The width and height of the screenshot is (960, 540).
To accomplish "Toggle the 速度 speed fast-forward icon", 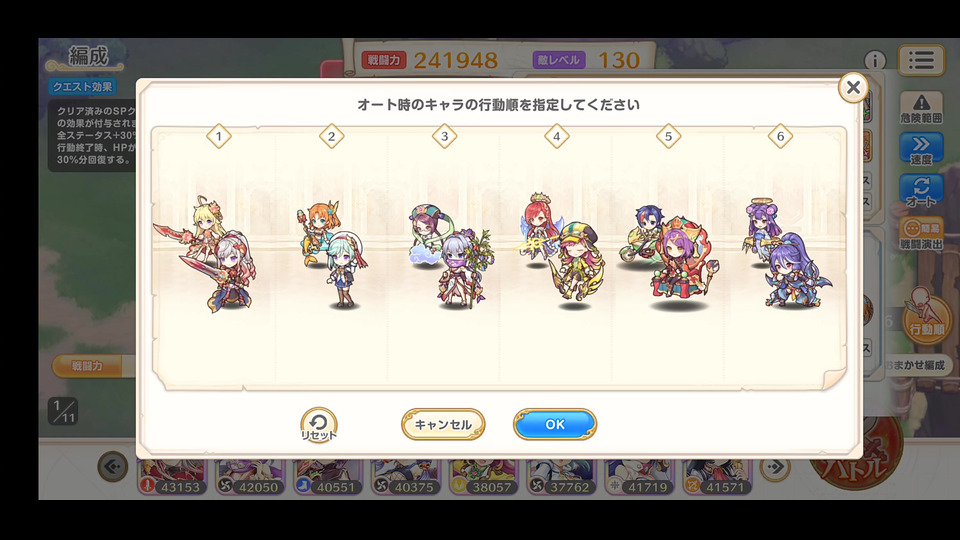I will pos(921,149).
